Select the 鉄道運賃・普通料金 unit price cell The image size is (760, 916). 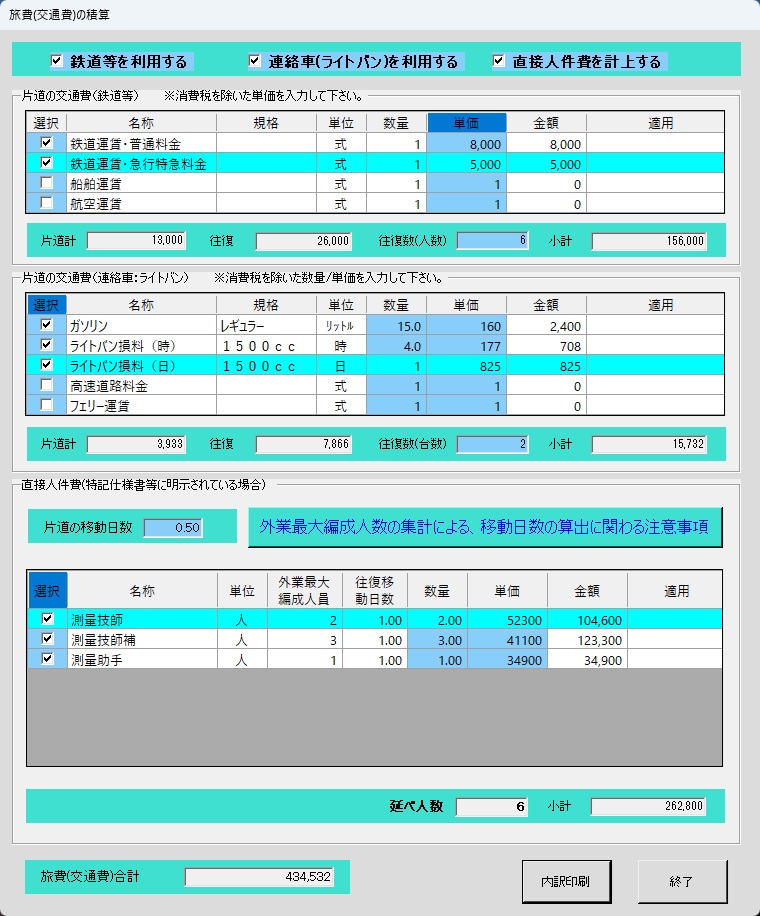click(467, 143)
